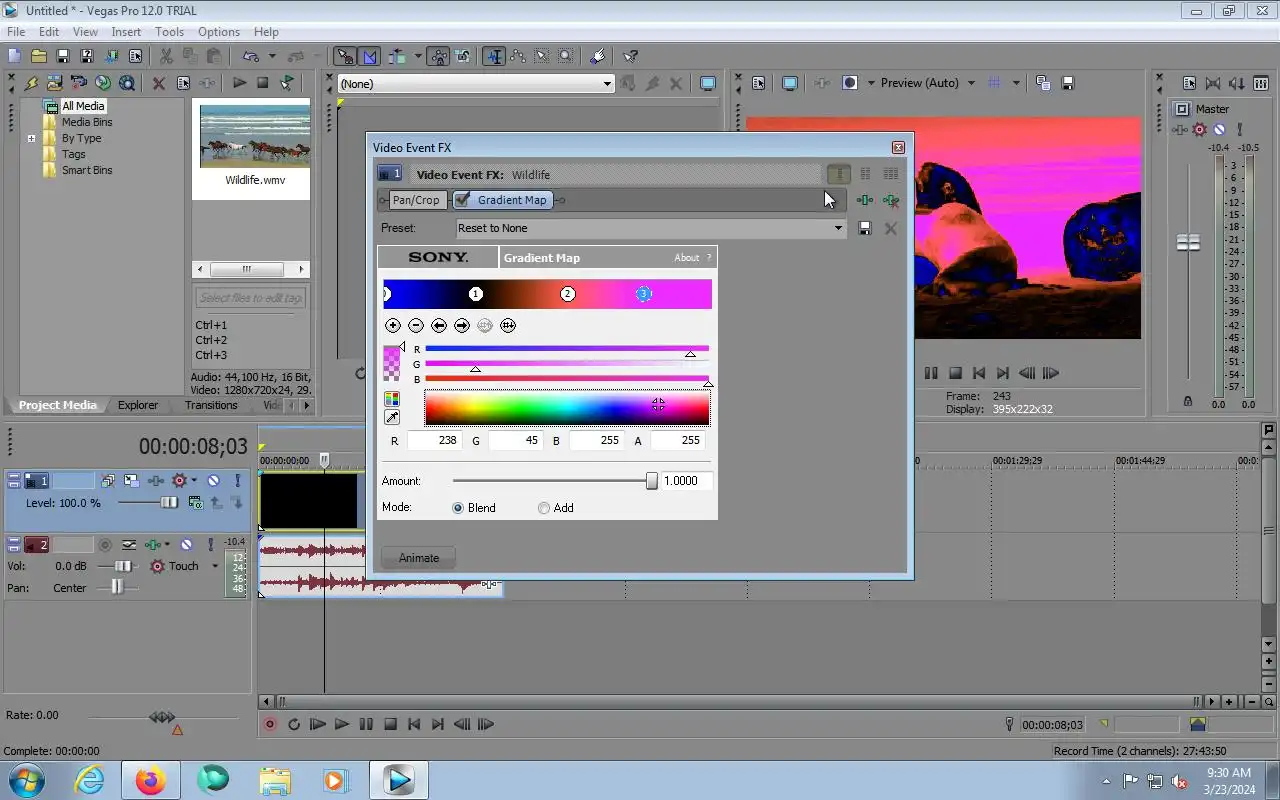The width and height of the screenshot is (1280, 800).
Task: Open the Preview (Auto) quality dropdown
Action: coord(970,83)
